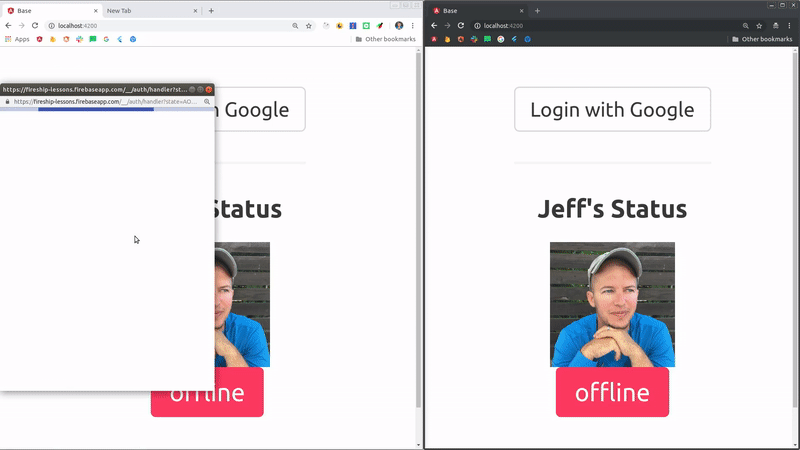Click incognito icon in right browser toolbar
The height and width of the screenshot is (450, 800).
pyautogui.click(x=775, y=25)
